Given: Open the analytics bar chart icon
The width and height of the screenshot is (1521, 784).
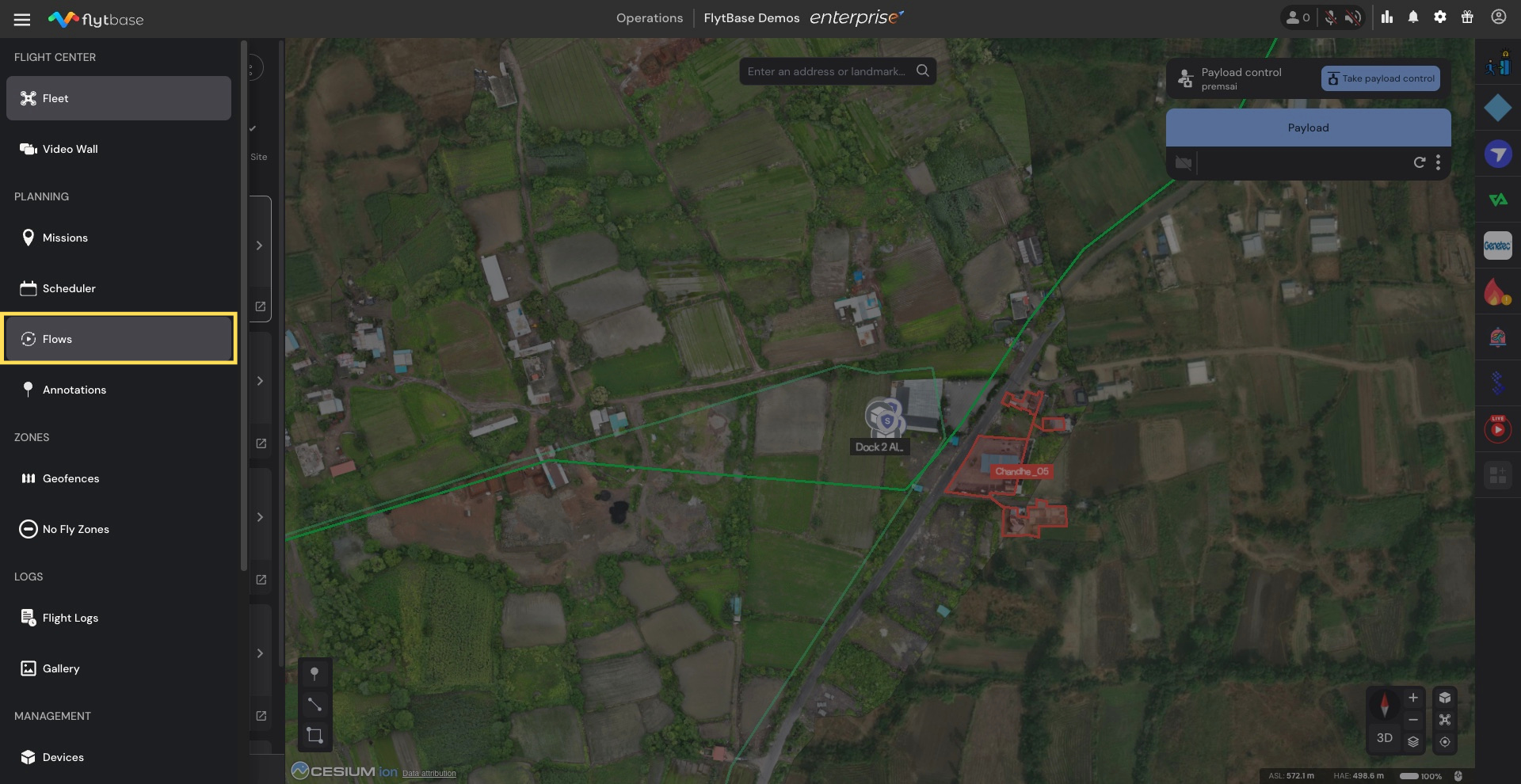Looking at the screenshot, I should pos(1387,17).
